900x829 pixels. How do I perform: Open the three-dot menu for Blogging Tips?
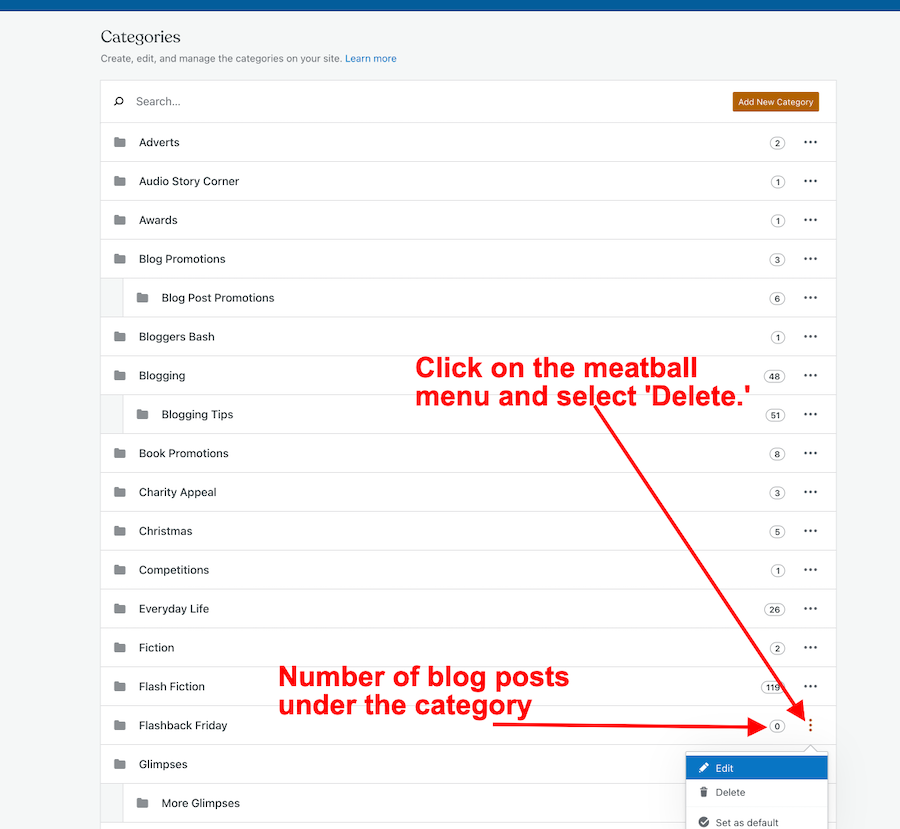tap(810, 415)
